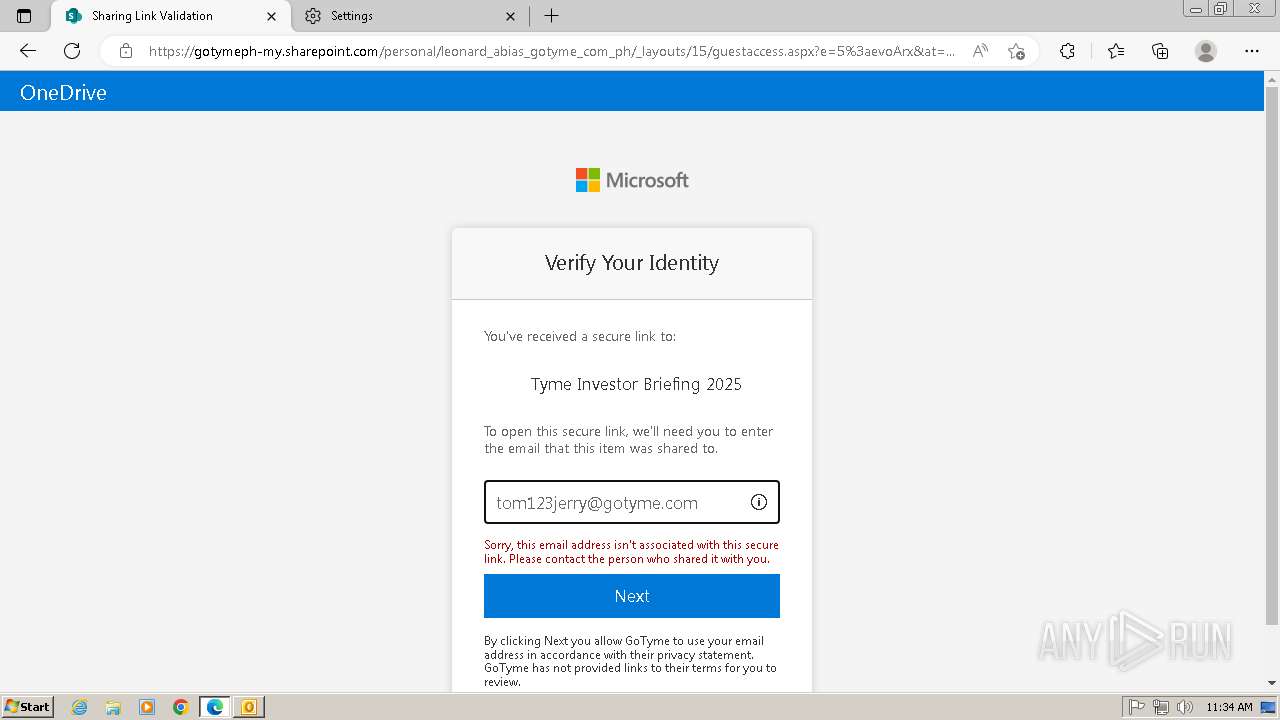Click the OneDrive header link
Viewport: 1280px width, 720px height.
63,92
